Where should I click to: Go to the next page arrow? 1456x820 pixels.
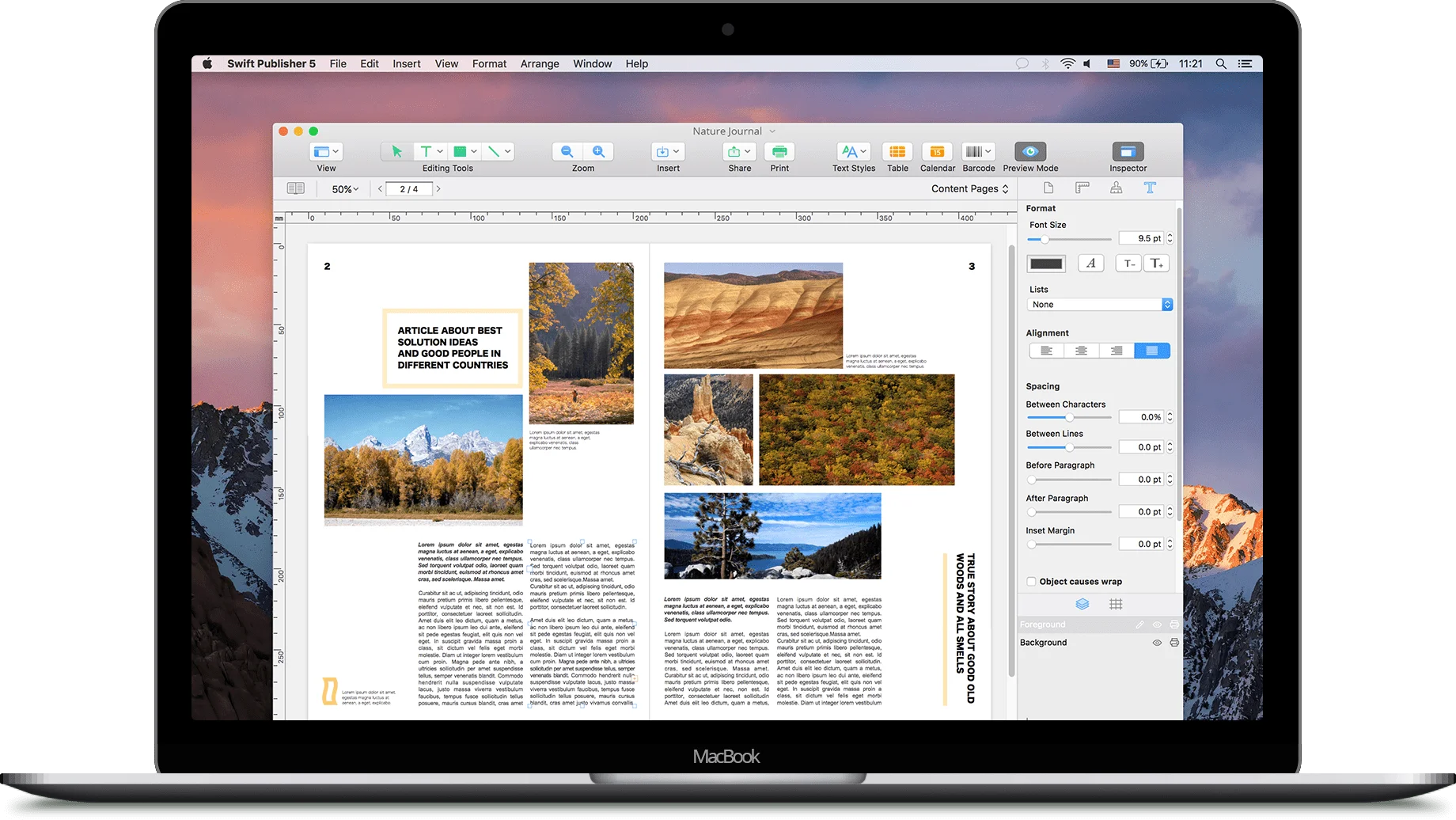click(x=438, y=189)
